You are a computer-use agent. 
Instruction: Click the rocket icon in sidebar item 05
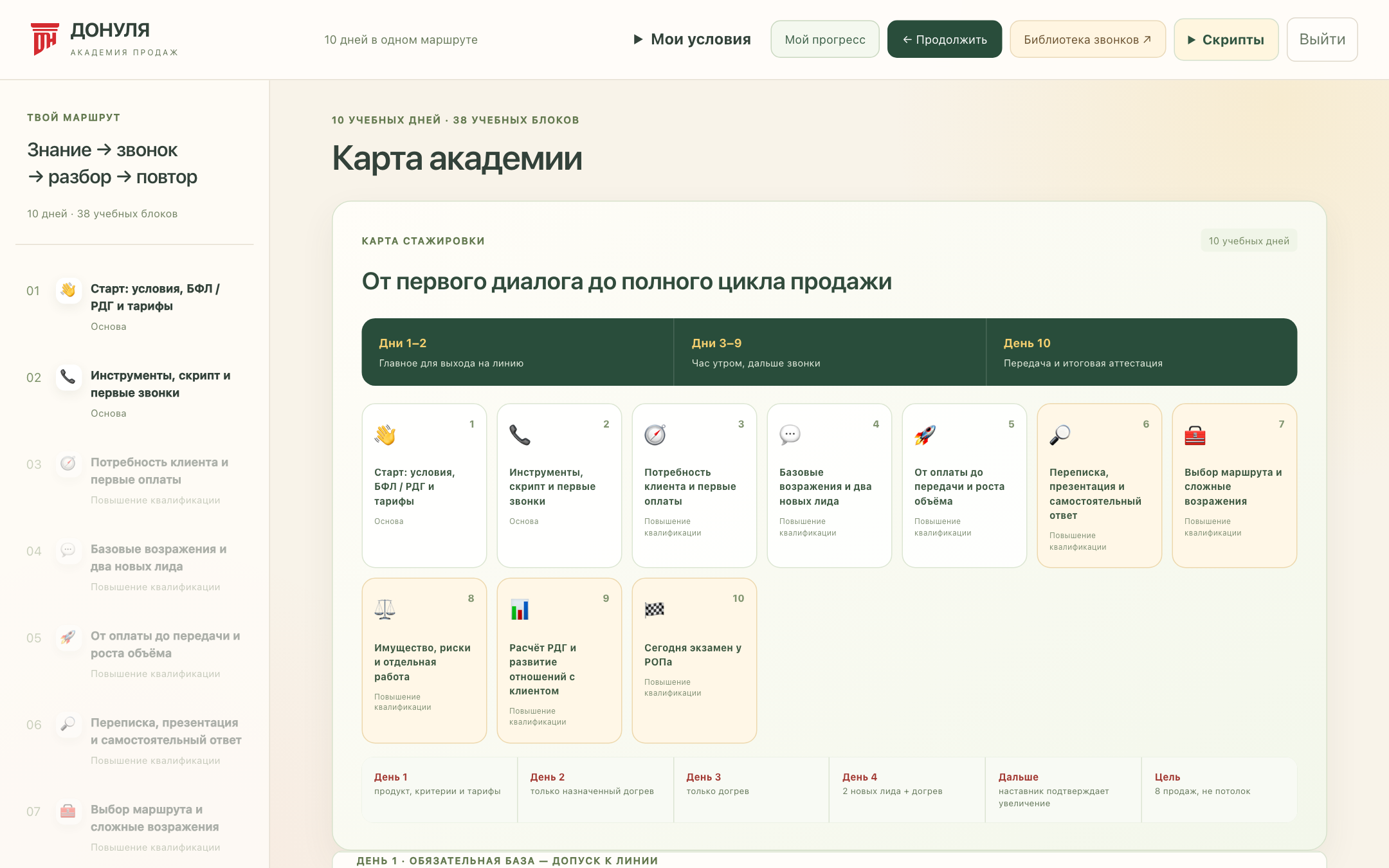point(68,637)
